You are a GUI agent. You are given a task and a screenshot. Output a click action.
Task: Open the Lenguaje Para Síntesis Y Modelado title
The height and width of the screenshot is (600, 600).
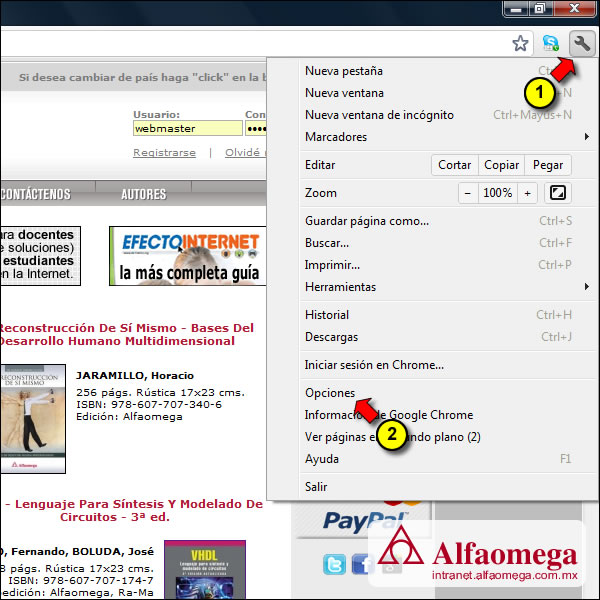[x=134, y=510]
